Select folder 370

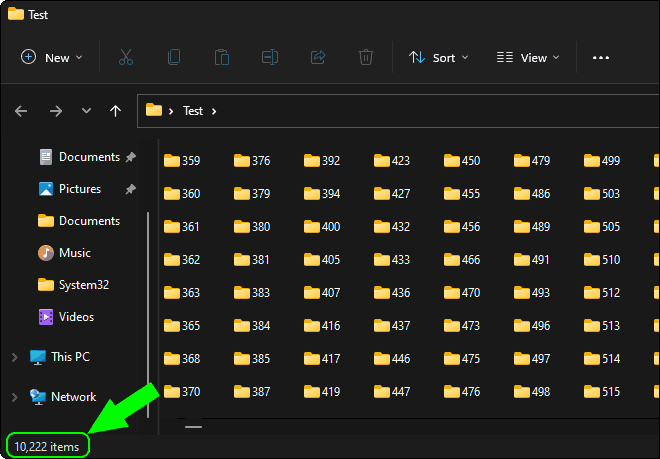coord(182,392)
